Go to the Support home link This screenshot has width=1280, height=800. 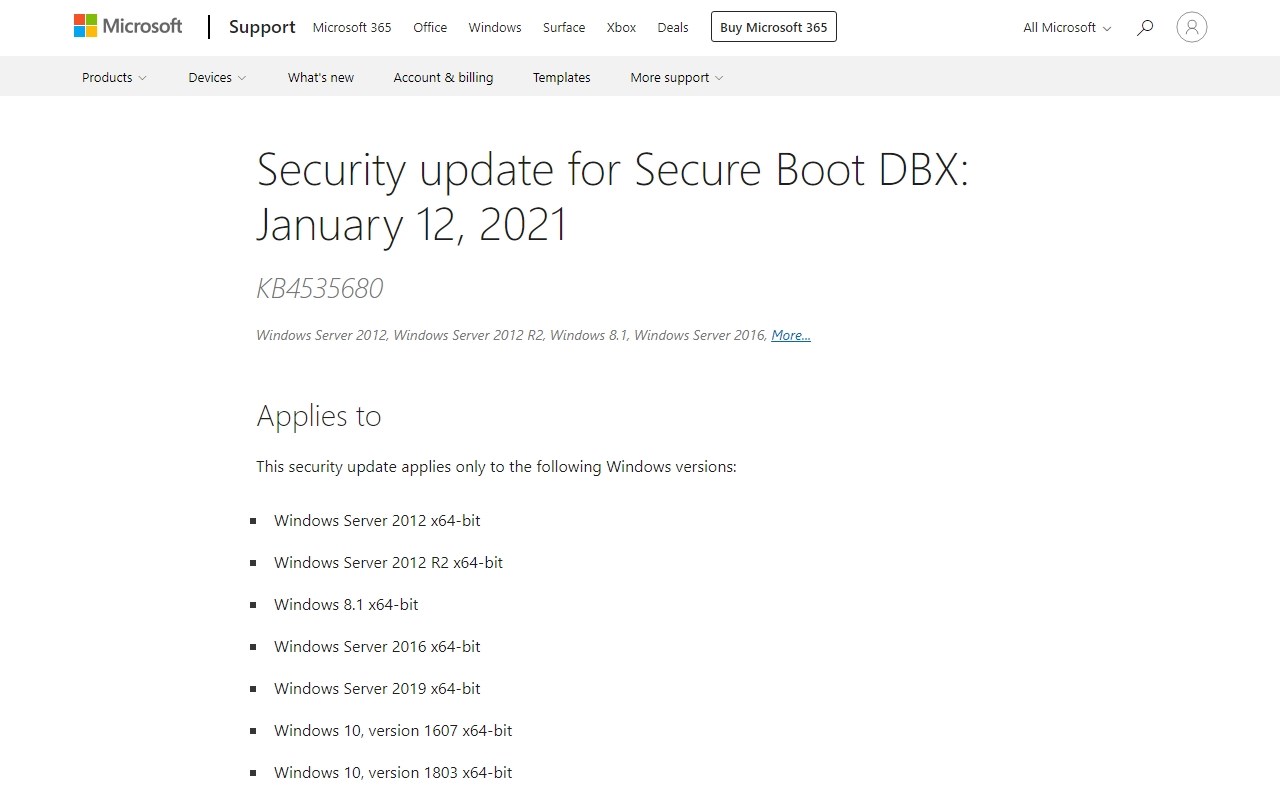[x=262, y=27]
